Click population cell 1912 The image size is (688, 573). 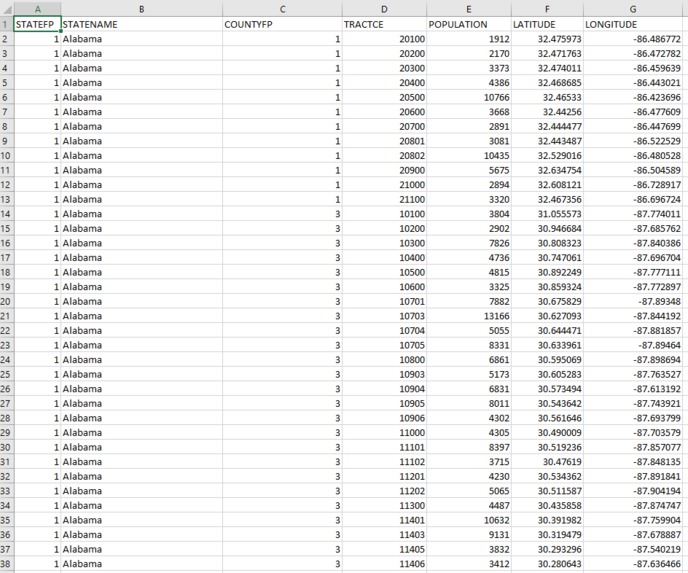pyautogui.click(x=469, y=39)
